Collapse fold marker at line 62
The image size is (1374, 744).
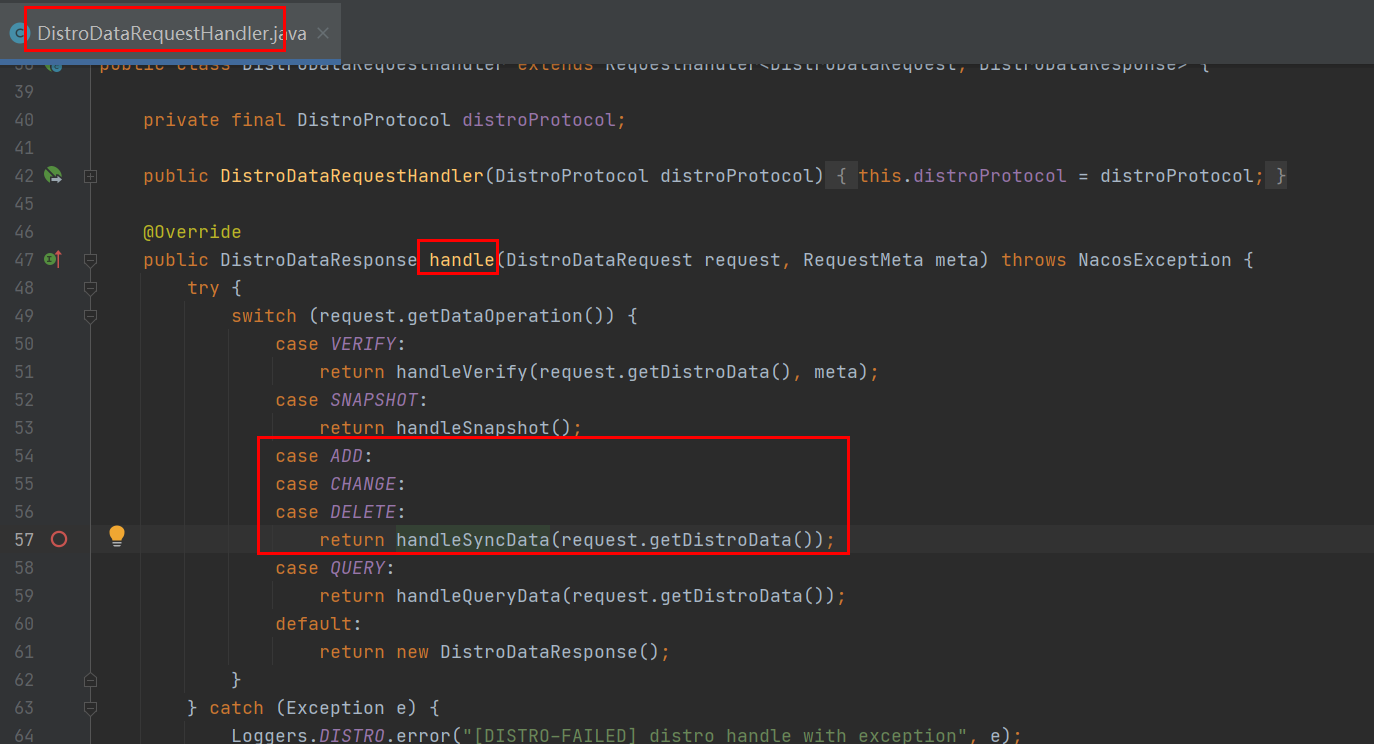(91, 680)
